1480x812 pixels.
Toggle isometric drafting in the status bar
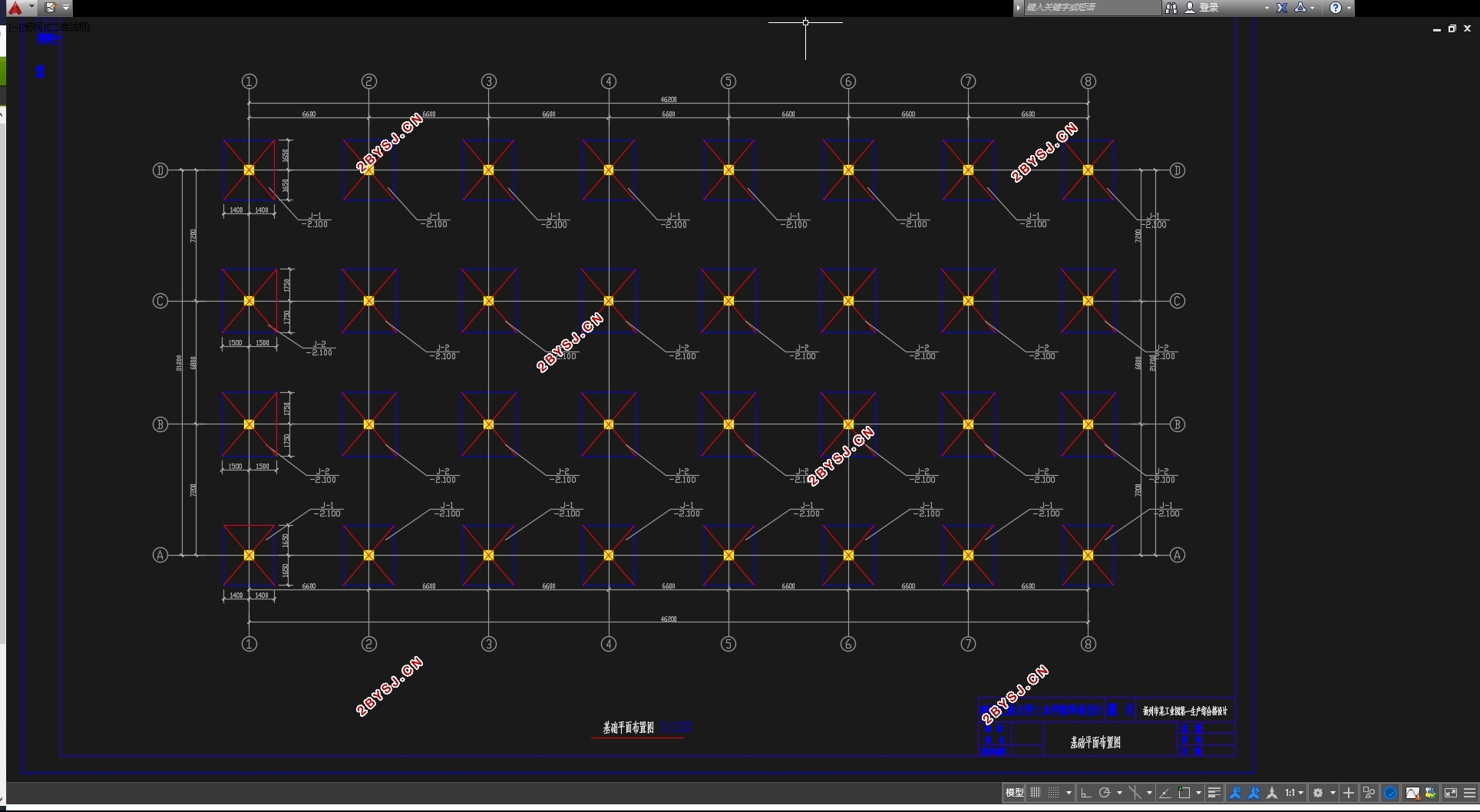pyautogui.click(x=1135, y=793)
